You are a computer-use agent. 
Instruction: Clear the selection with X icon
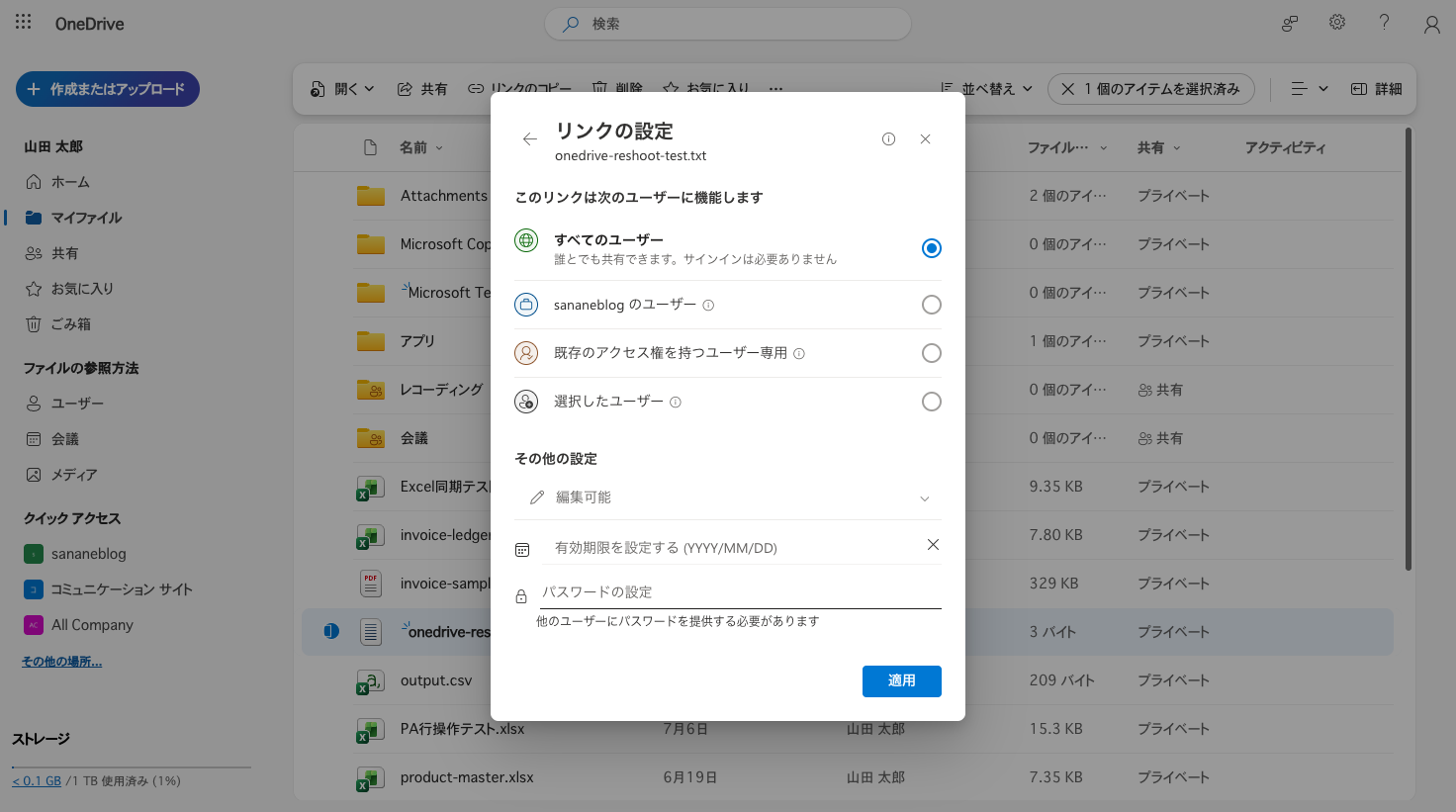point(1068,89)
